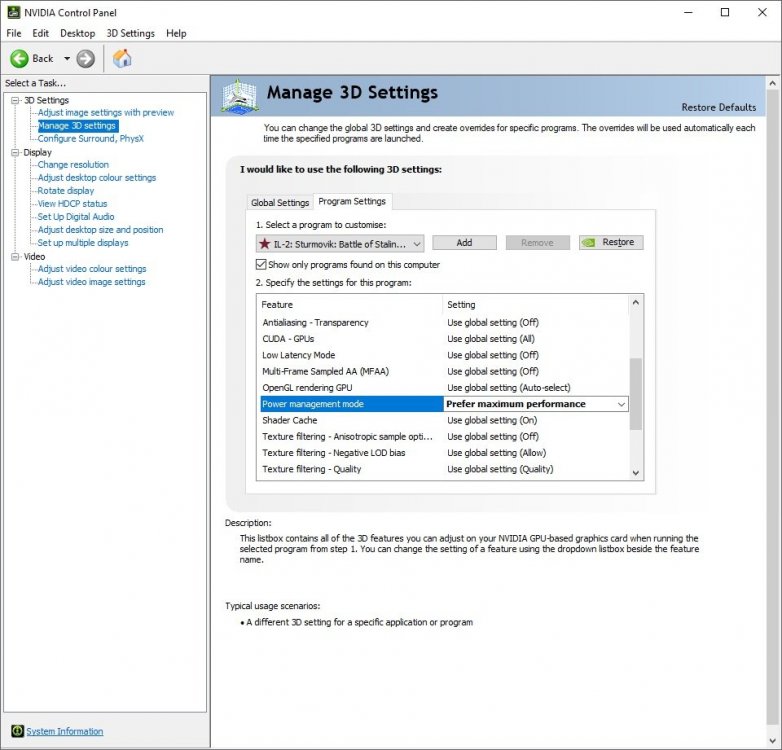
Task: Open Set up multiple displays
Action: [83, 243]
